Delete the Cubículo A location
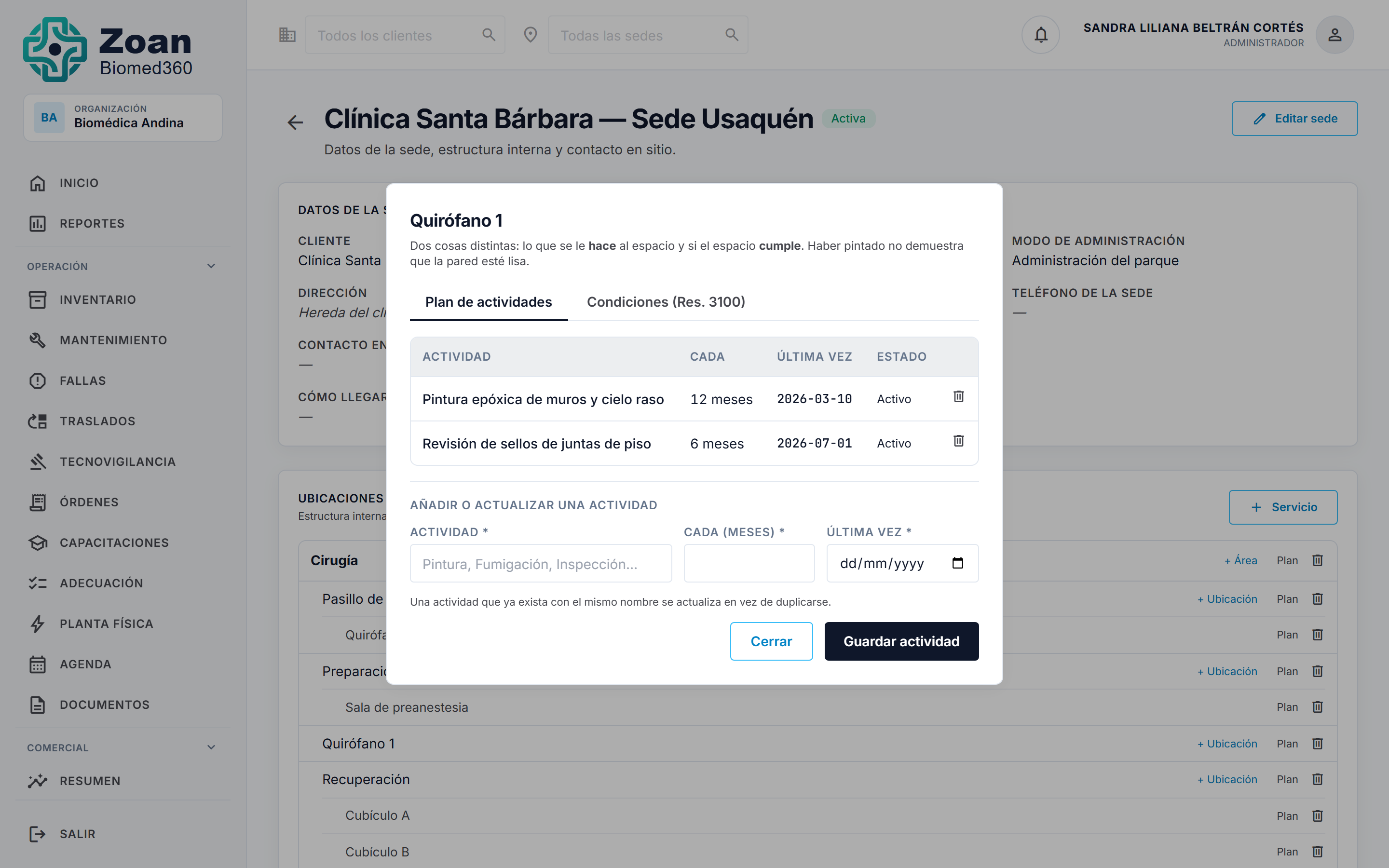Viewport: 1389px width, 868px height. 1318,816
